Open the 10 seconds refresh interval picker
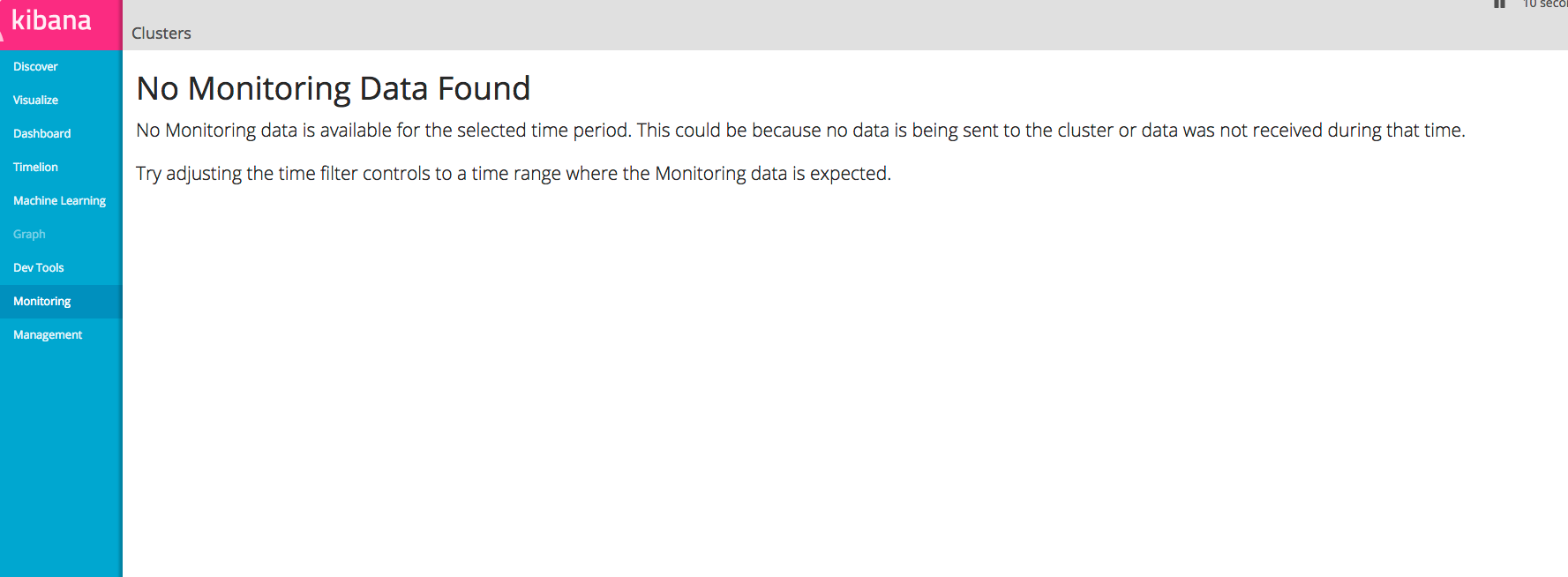Viewport: 1568px width, 577px height. 1544,4
